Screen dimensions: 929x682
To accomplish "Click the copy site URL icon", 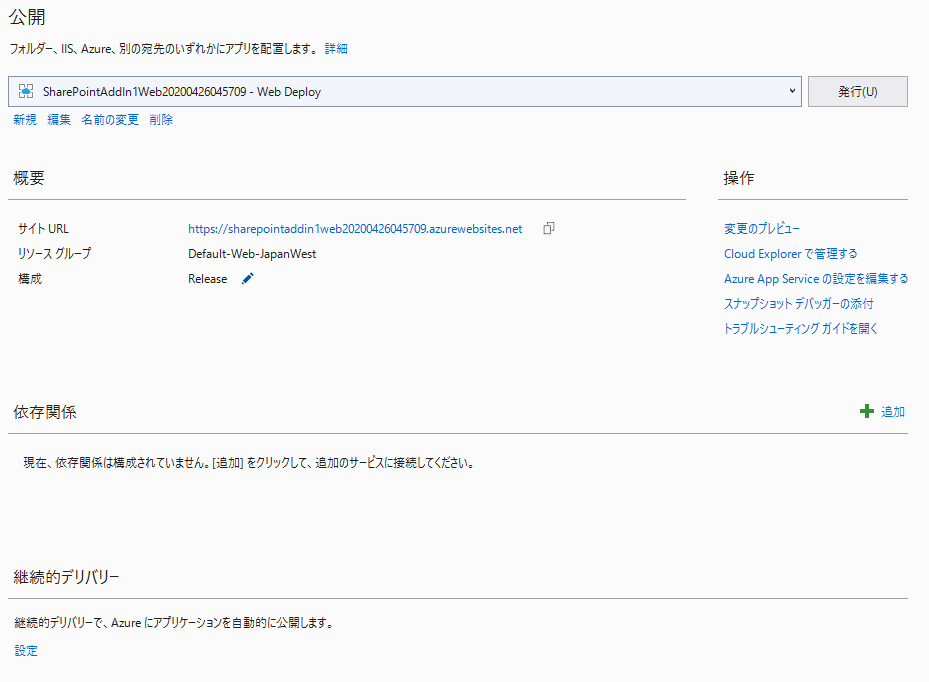I will tap(548, 229).
